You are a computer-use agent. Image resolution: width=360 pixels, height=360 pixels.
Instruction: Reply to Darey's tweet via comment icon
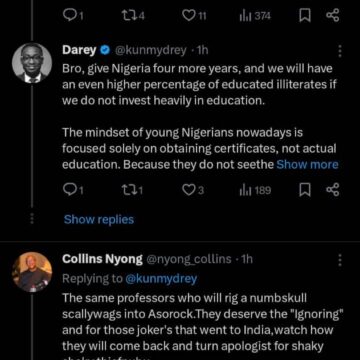[73, 190]
